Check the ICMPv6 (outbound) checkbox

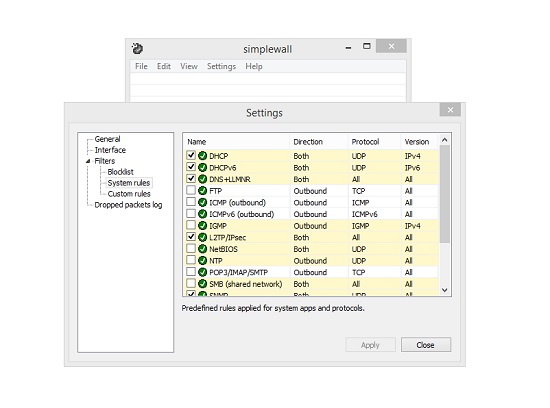click(x=191, y=213)
